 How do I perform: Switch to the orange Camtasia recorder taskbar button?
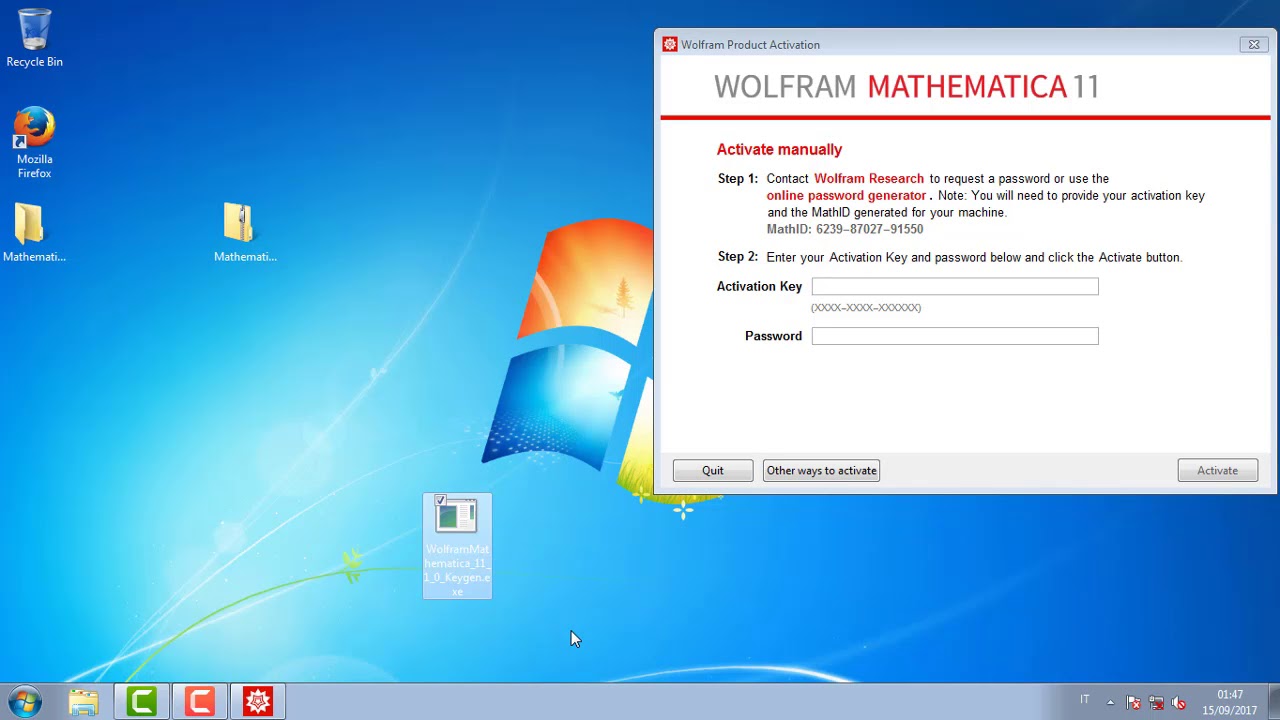tap(200, 702)
